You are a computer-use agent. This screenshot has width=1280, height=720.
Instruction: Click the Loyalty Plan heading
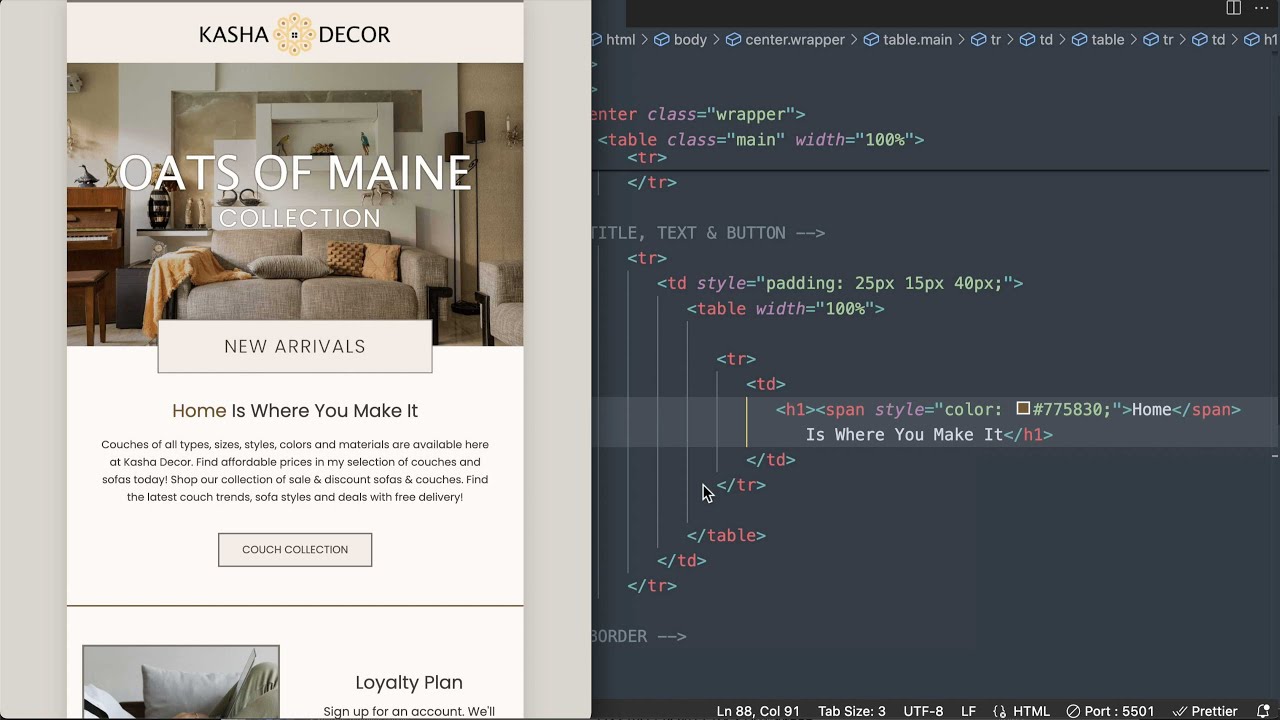[409, 683]
